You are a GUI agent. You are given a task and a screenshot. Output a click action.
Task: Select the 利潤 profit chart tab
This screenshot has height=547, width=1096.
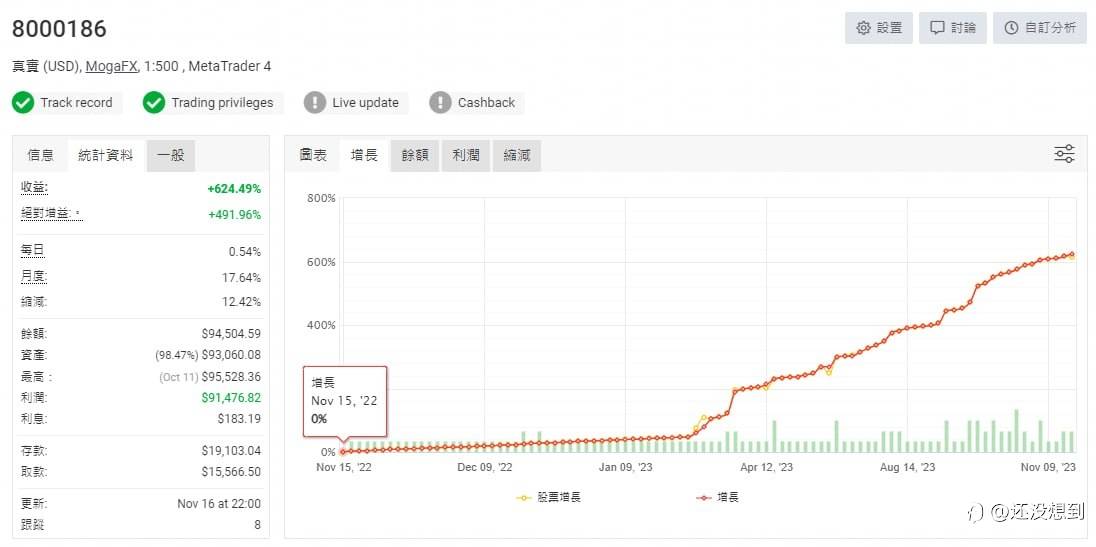[x=466, y=155]
